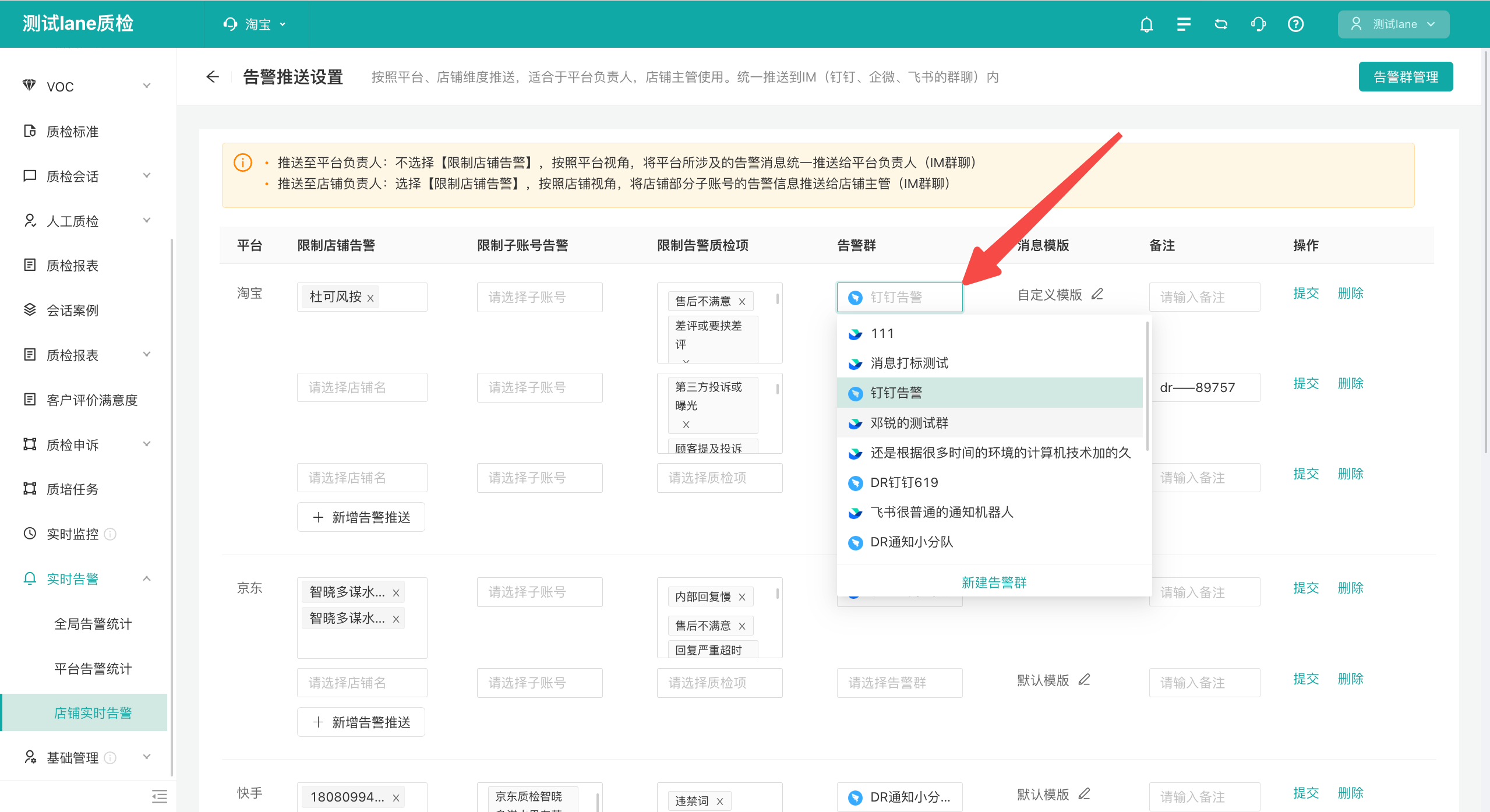Click the sync refresh icon in header
1490x812 pixels.
tap(1221, 24)
